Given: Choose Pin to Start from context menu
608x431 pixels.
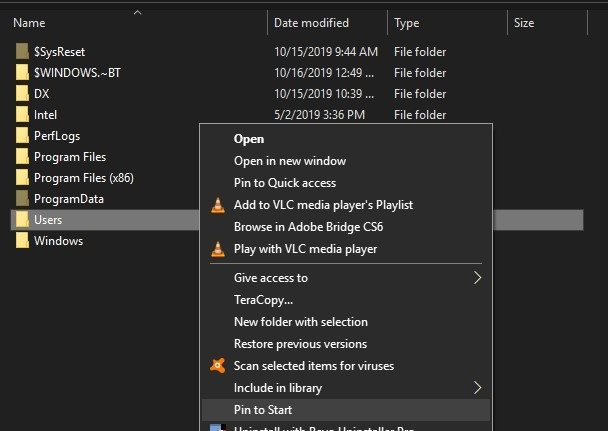Looking at the screenshot, I should pyautogui.click(x=262, y=410).
